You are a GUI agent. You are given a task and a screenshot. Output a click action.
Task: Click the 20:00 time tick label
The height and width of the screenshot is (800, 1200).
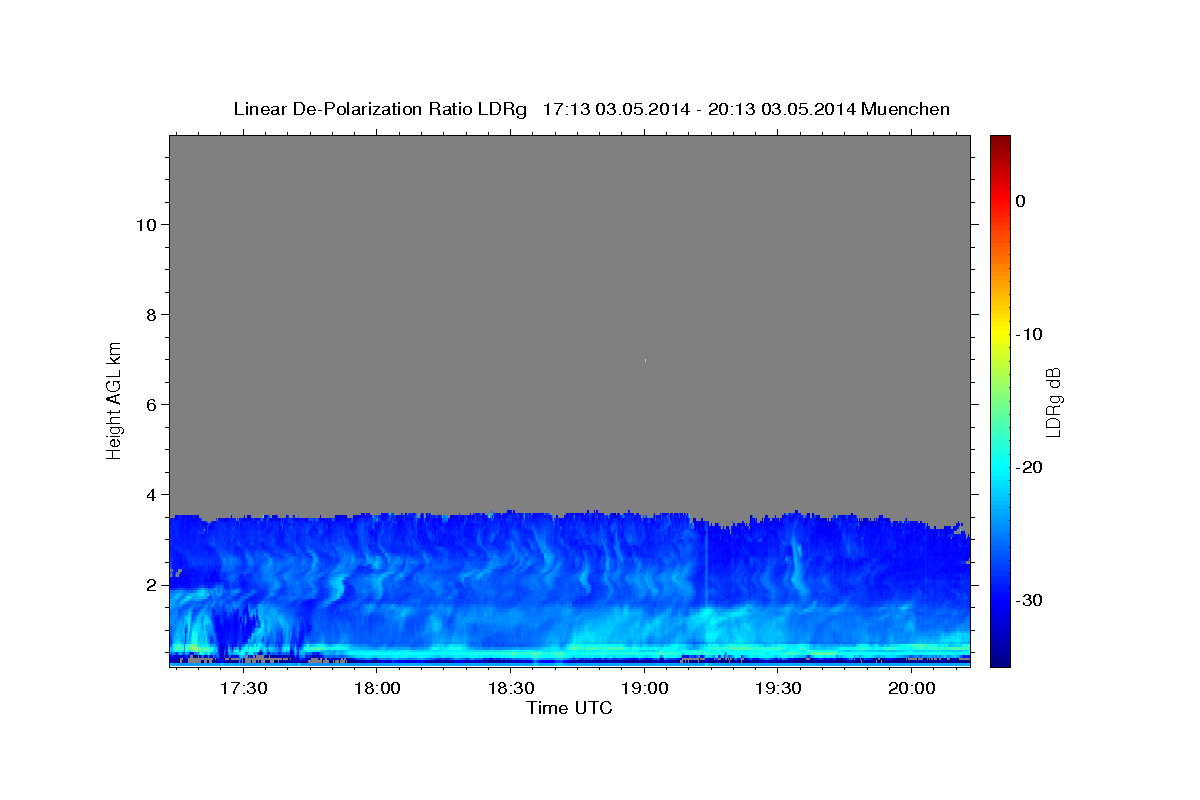click(x=912, y=688)
